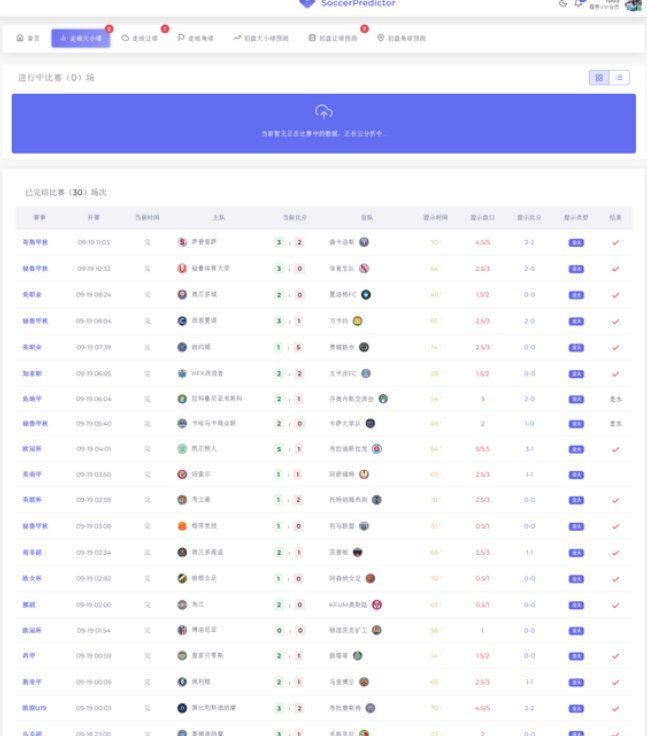
Task: Click away team logo in 09-19 07:39 row
Action: [364, 347]
